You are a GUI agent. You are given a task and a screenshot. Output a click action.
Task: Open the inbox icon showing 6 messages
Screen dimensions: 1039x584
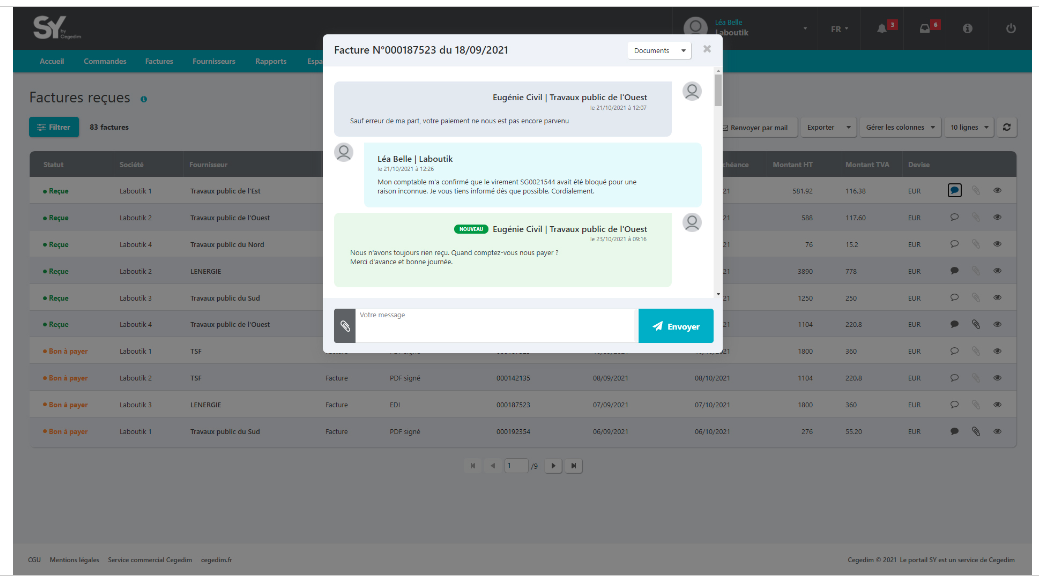pos(924,28)
